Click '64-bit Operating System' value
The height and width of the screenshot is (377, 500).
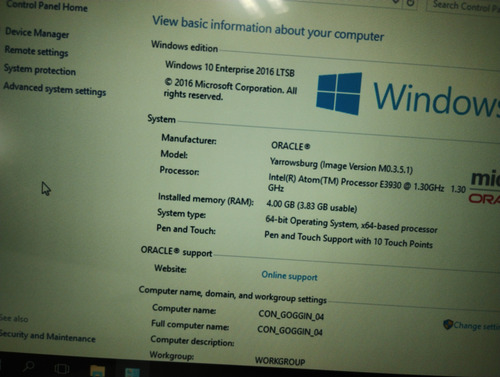point(351,224)
